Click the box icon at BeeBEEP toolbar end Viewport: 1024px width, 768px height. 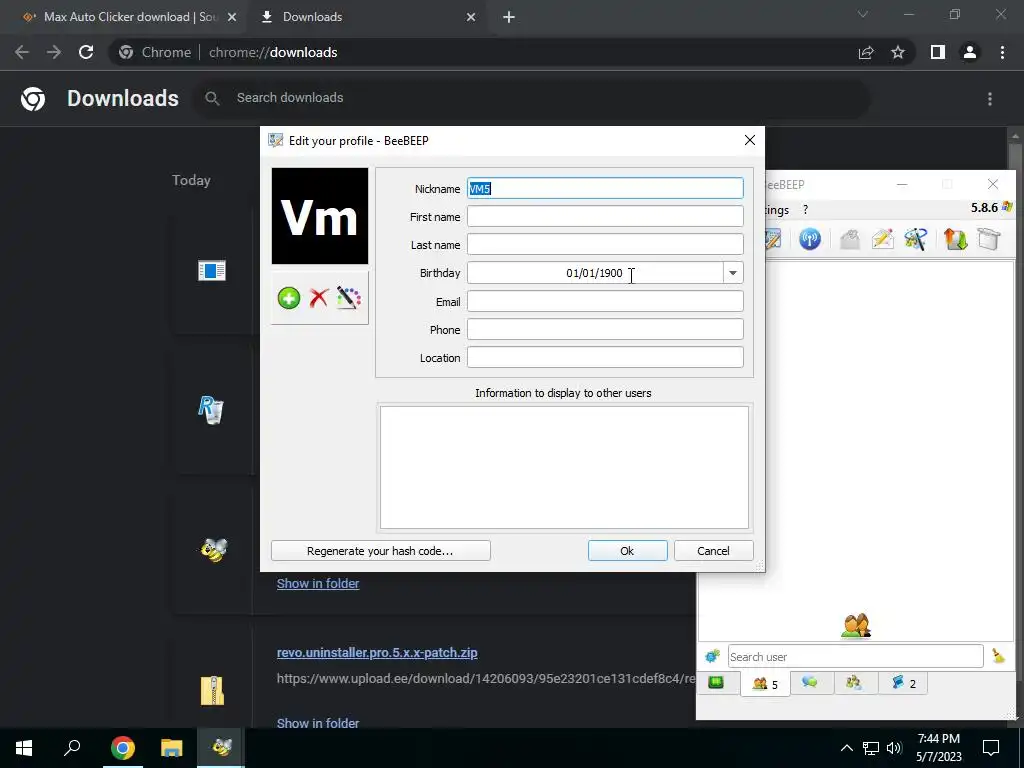click(x=989, y=239)
